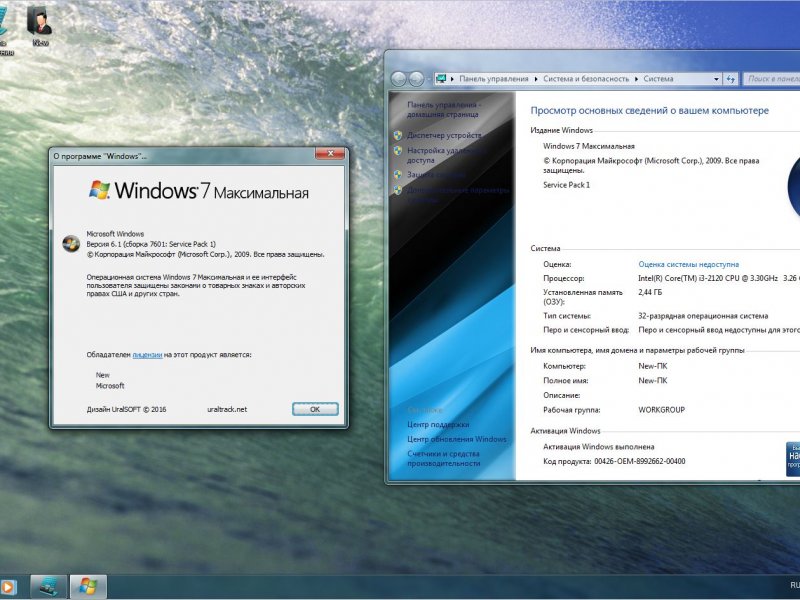Click the computer icon in the address bar

pos(441,79)
